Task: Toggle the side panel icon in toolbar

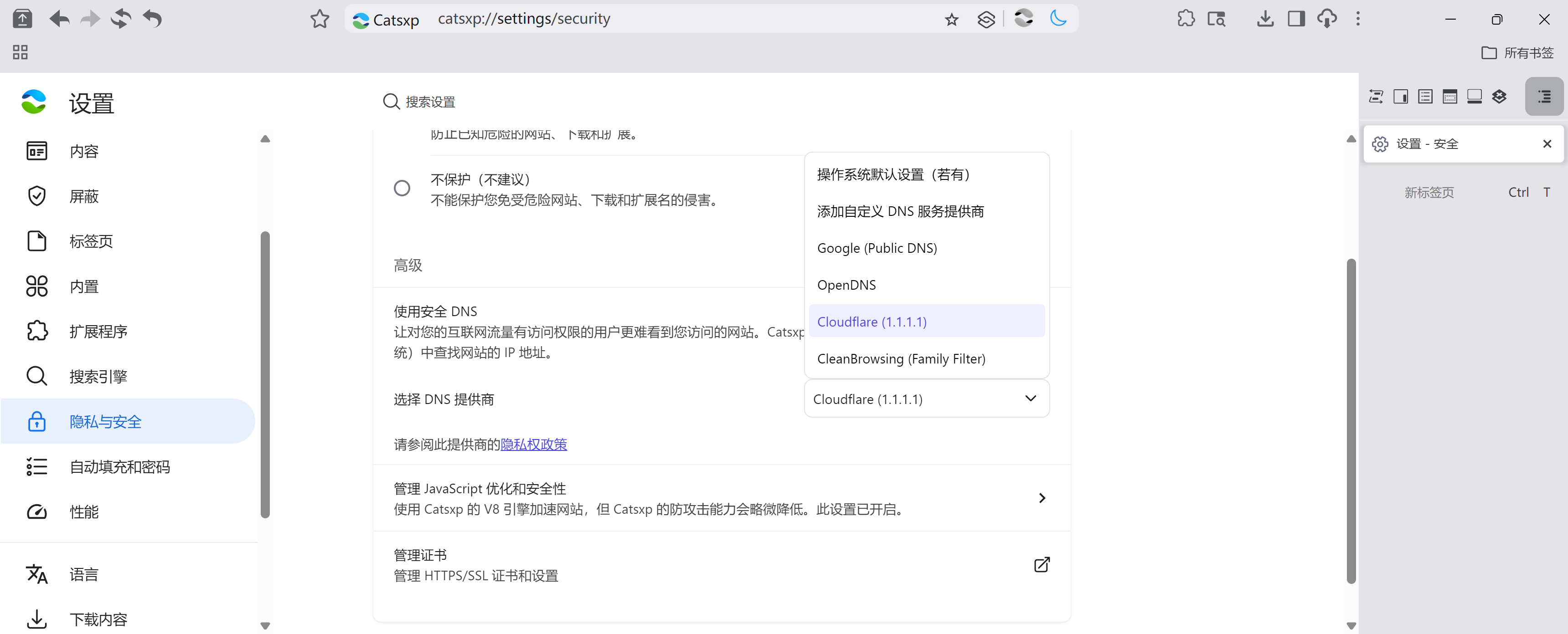Action: tap(1296, 18)
